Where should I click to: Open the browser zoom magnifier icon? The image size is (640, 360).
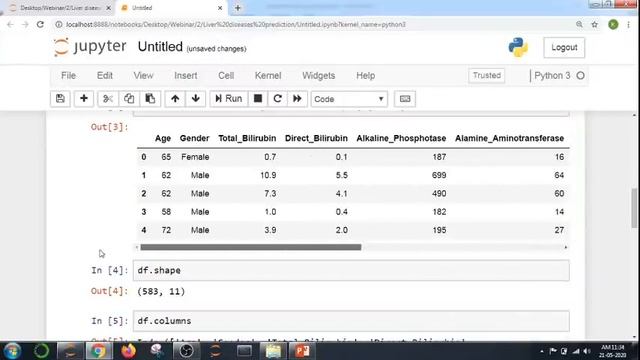click(x=579, y=24)
